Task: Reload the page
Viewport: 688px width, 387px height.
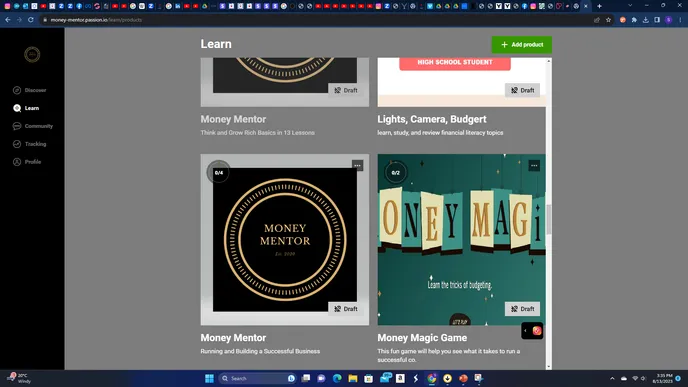Action: (31, 20)
